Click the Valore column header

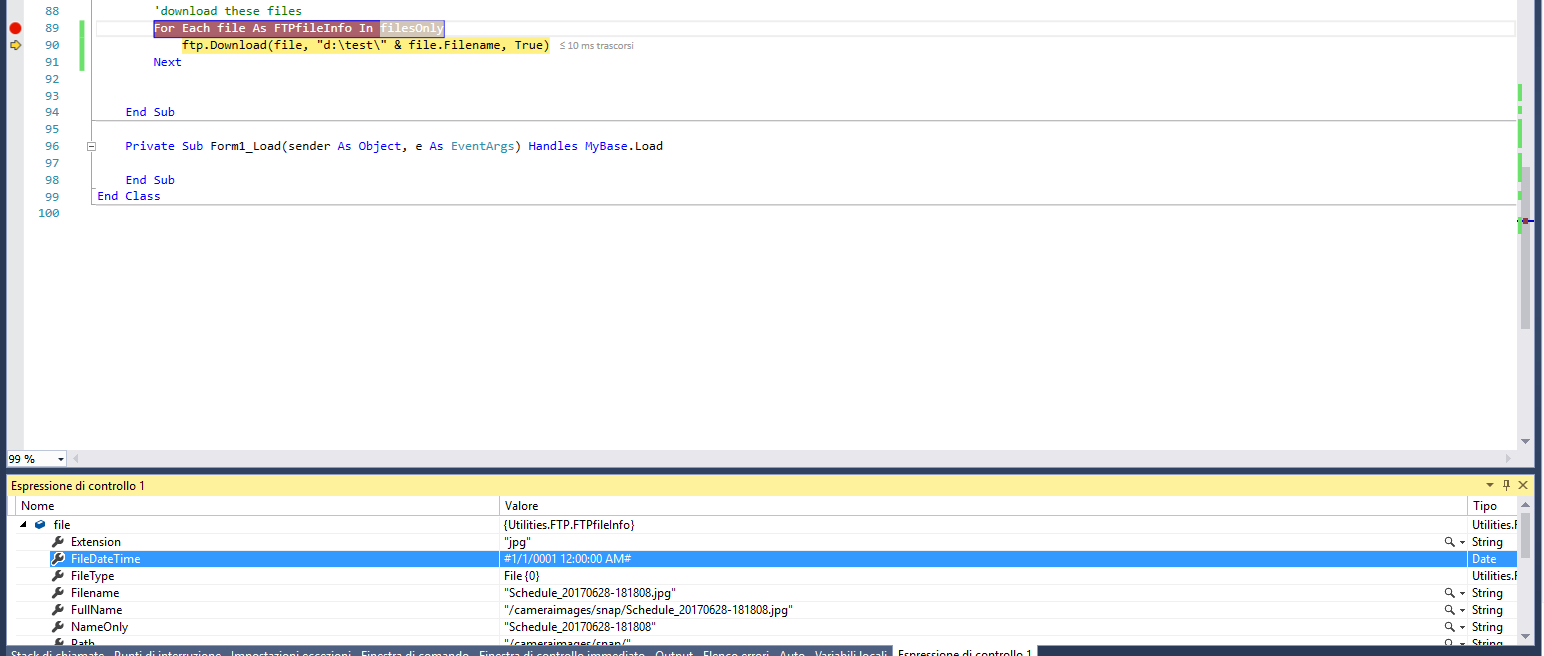point(521,506)
